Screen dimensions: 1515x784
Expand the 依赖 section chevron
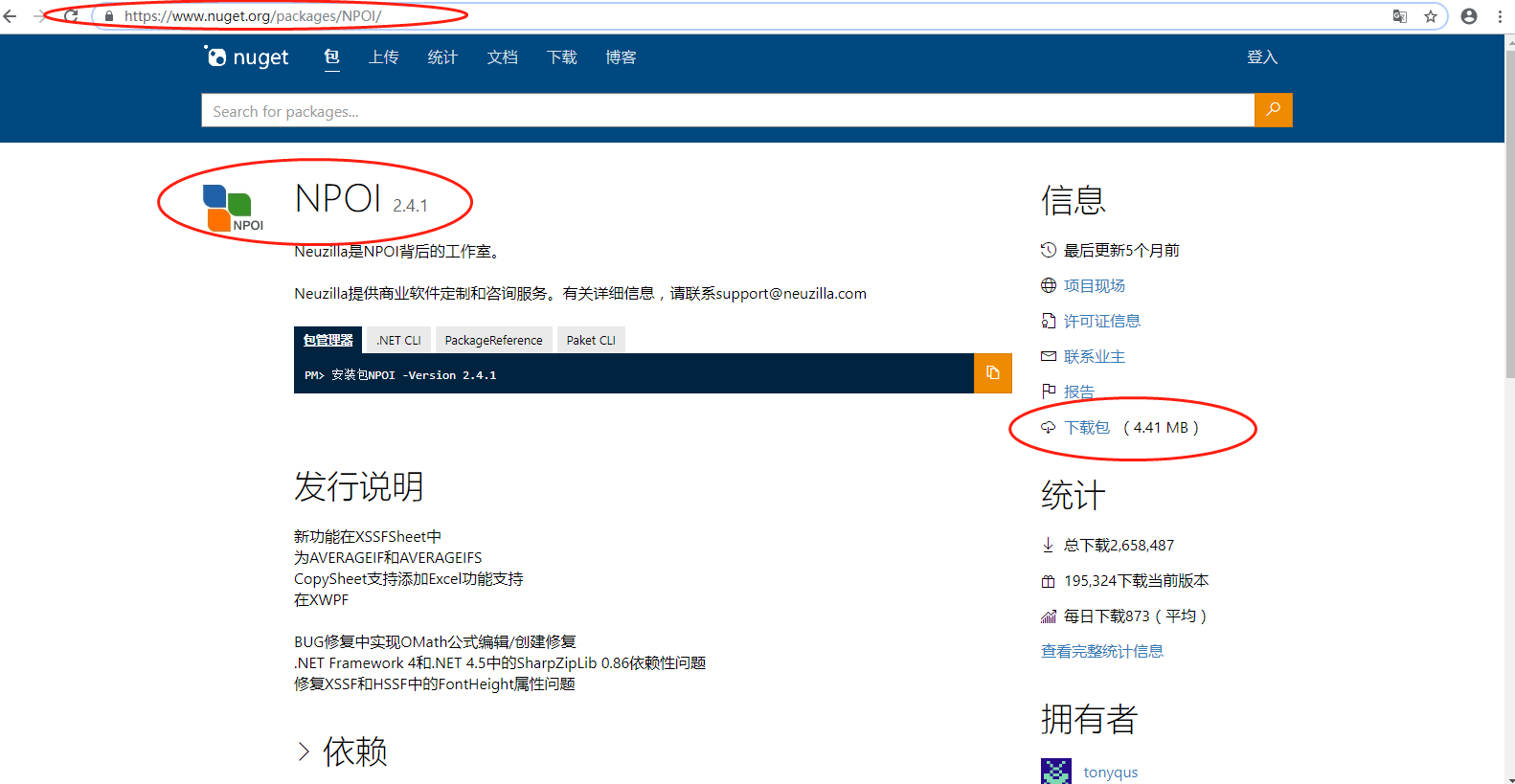click(304, 751)
